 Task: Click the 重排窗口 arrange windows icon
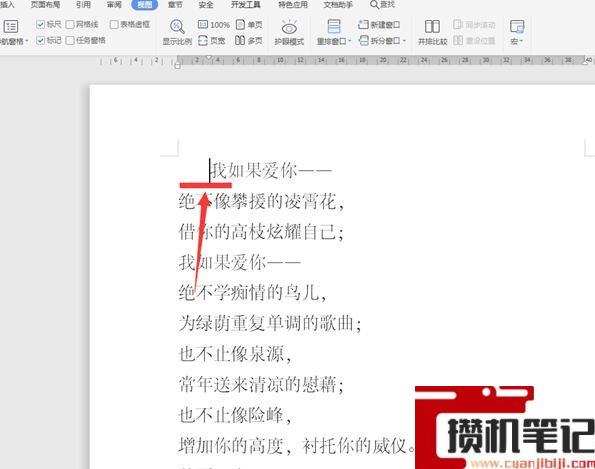[334, 27]
